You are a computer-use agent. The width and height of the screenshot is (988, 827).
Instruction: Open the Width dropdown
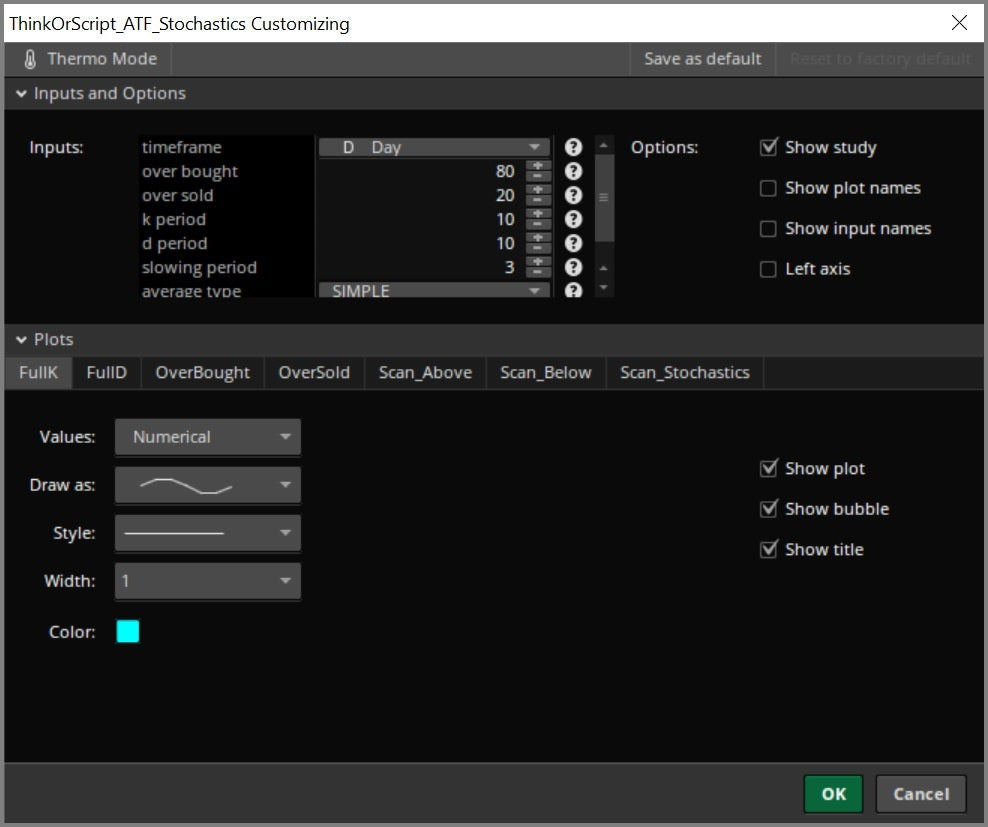pyautogui.click(x=208, y=581)
